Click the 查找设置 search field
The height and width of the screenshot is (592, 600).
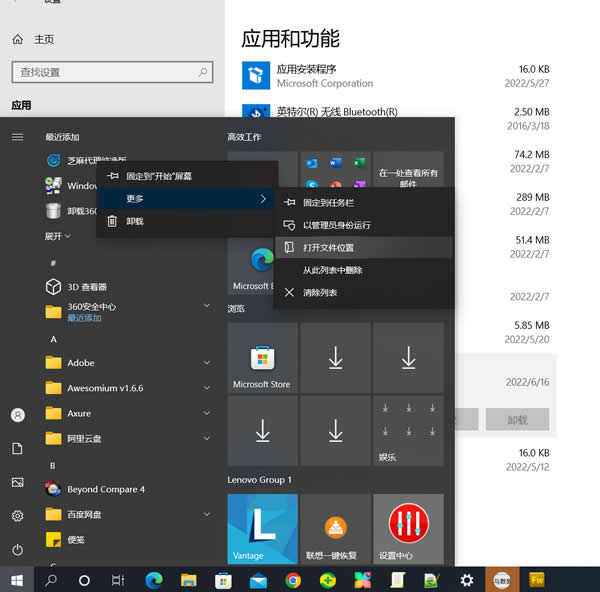(112, 72)
